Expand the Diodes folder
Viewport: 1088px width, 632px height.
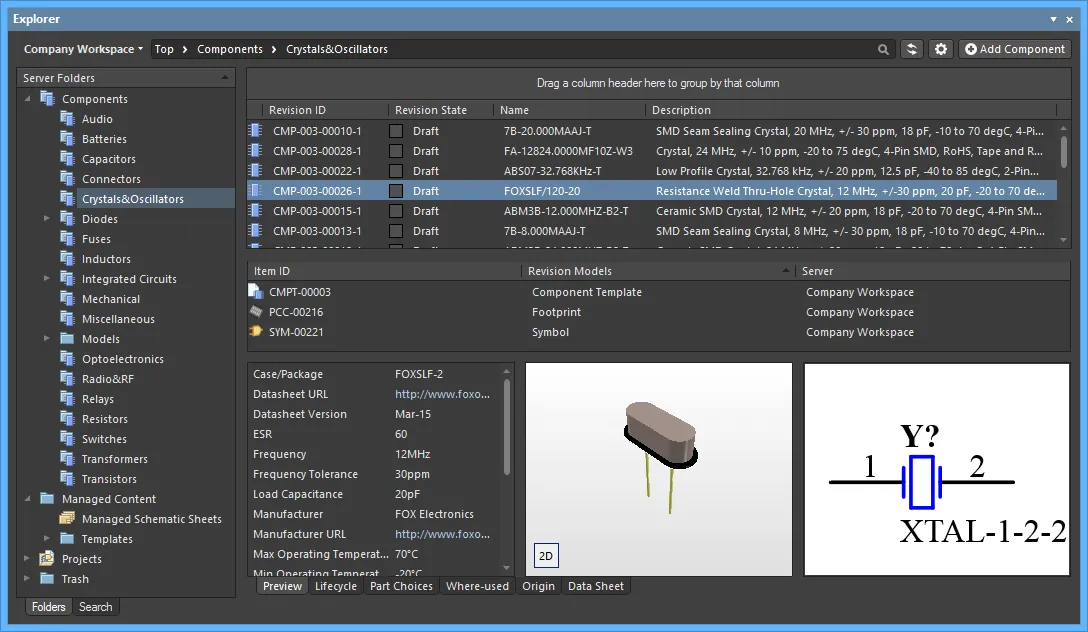pyautogui.click(x=46, y=219)
